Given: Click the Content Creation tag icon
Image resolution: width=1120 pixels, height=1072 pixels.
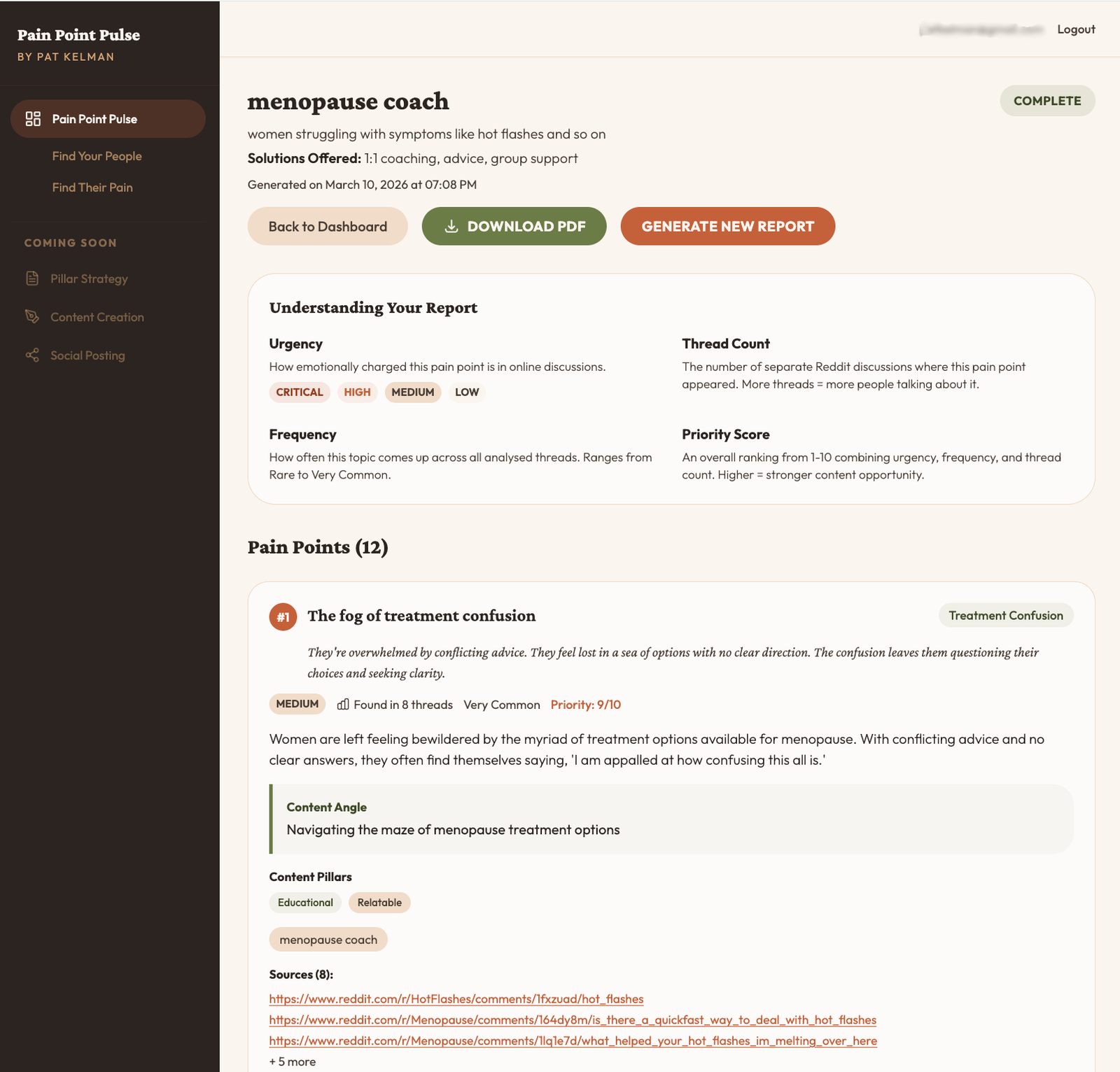Looking at the screenshot, I should click(x=31, y=316).
